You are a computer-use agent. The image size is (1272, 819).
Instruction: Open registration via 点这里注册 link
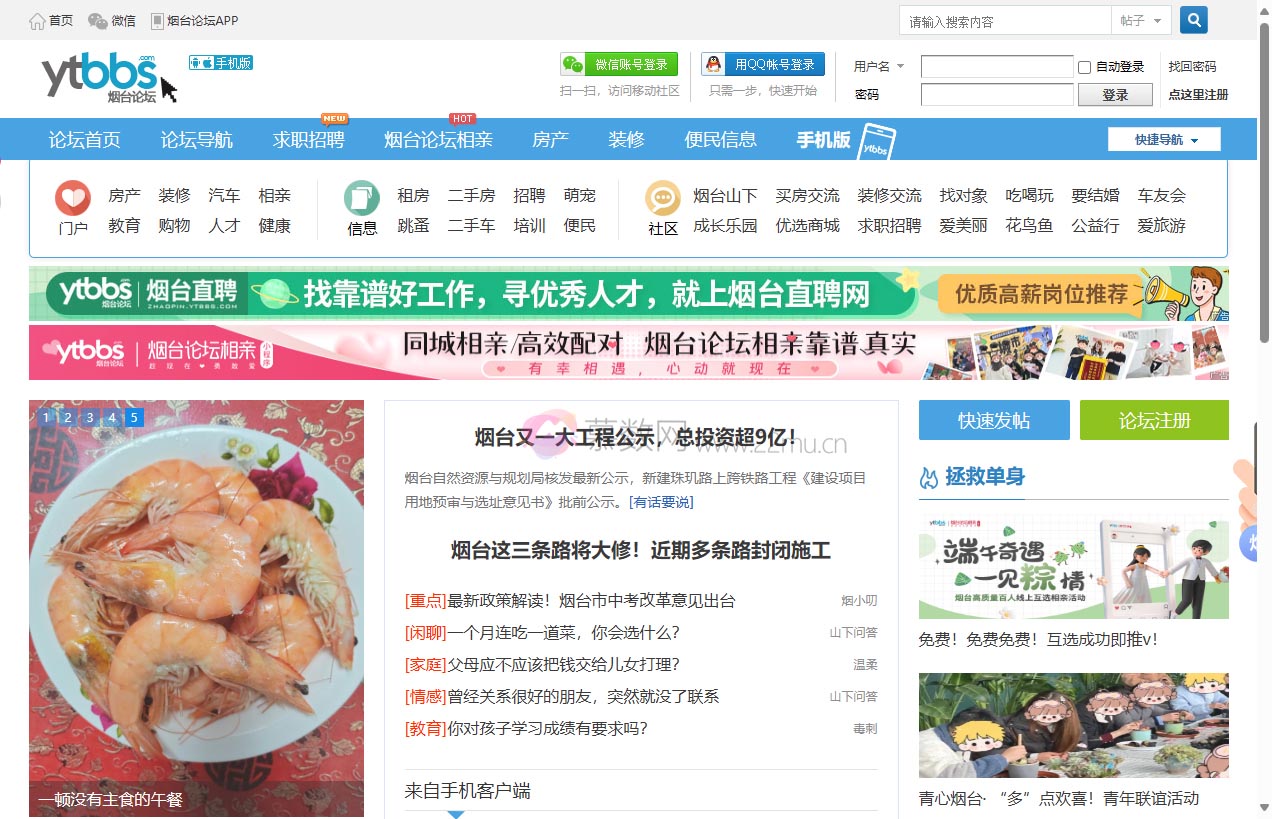pyautogui.click(x=1199, y=94)
